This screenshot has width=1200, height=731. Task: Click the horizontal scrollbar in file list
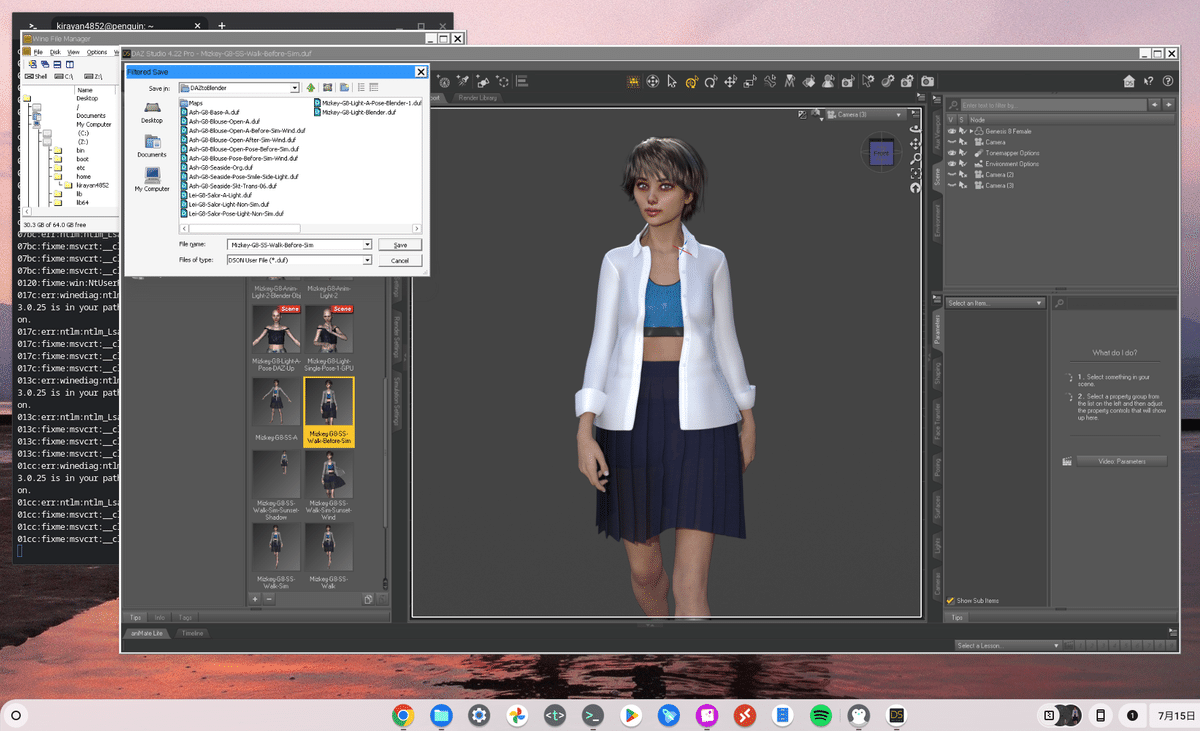click(301, 227)
